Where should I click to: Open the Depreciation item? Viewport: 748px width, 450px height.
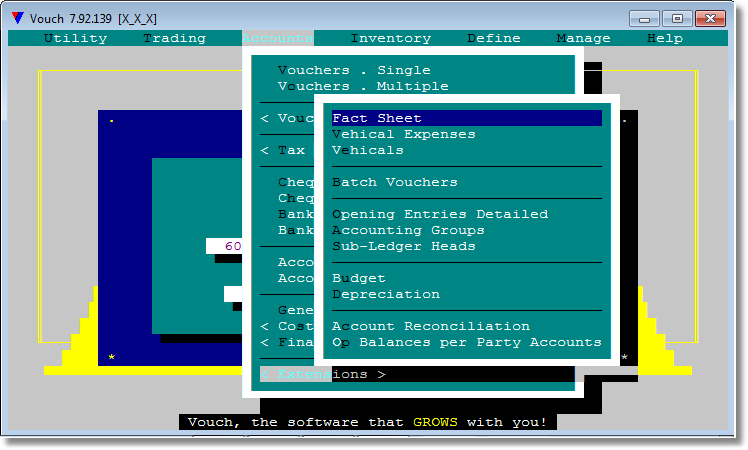[x=386, y=294]
